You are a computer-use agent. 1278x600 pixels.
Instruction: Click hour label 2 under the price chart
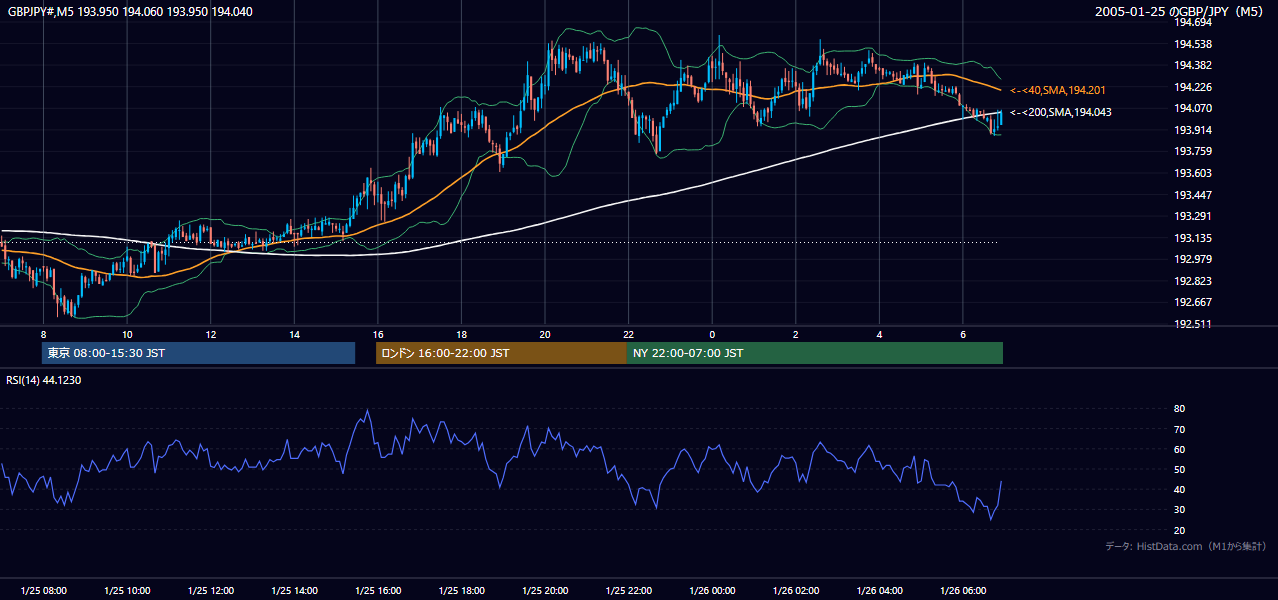pyautogui.click(x=796, y=334)
